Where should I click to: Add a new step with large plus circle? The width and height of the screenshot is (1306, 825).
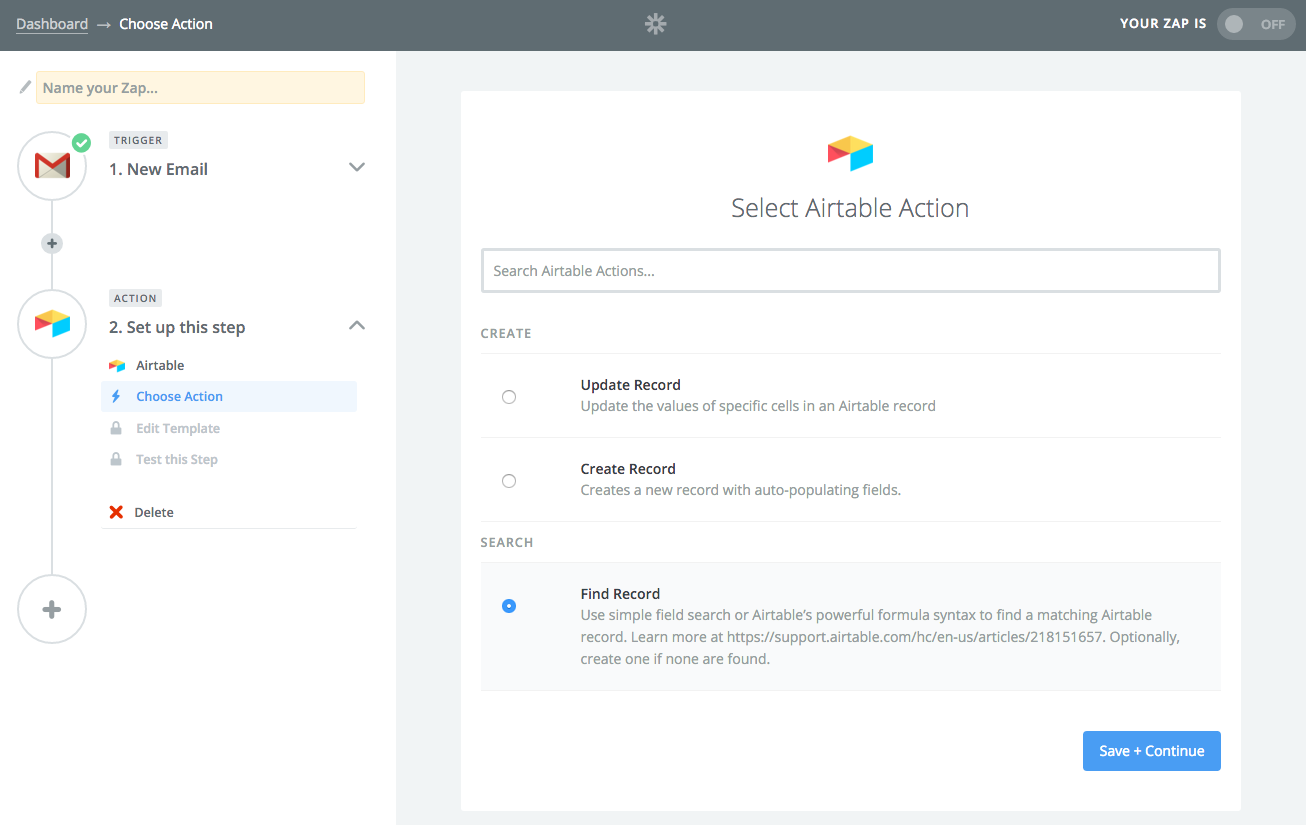(52, 609)
